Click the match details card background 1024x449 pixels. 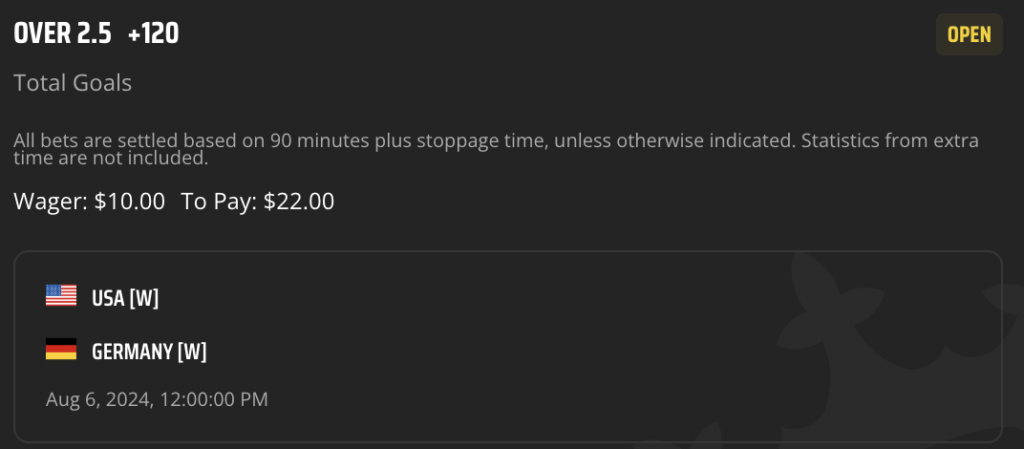(507, 347)
